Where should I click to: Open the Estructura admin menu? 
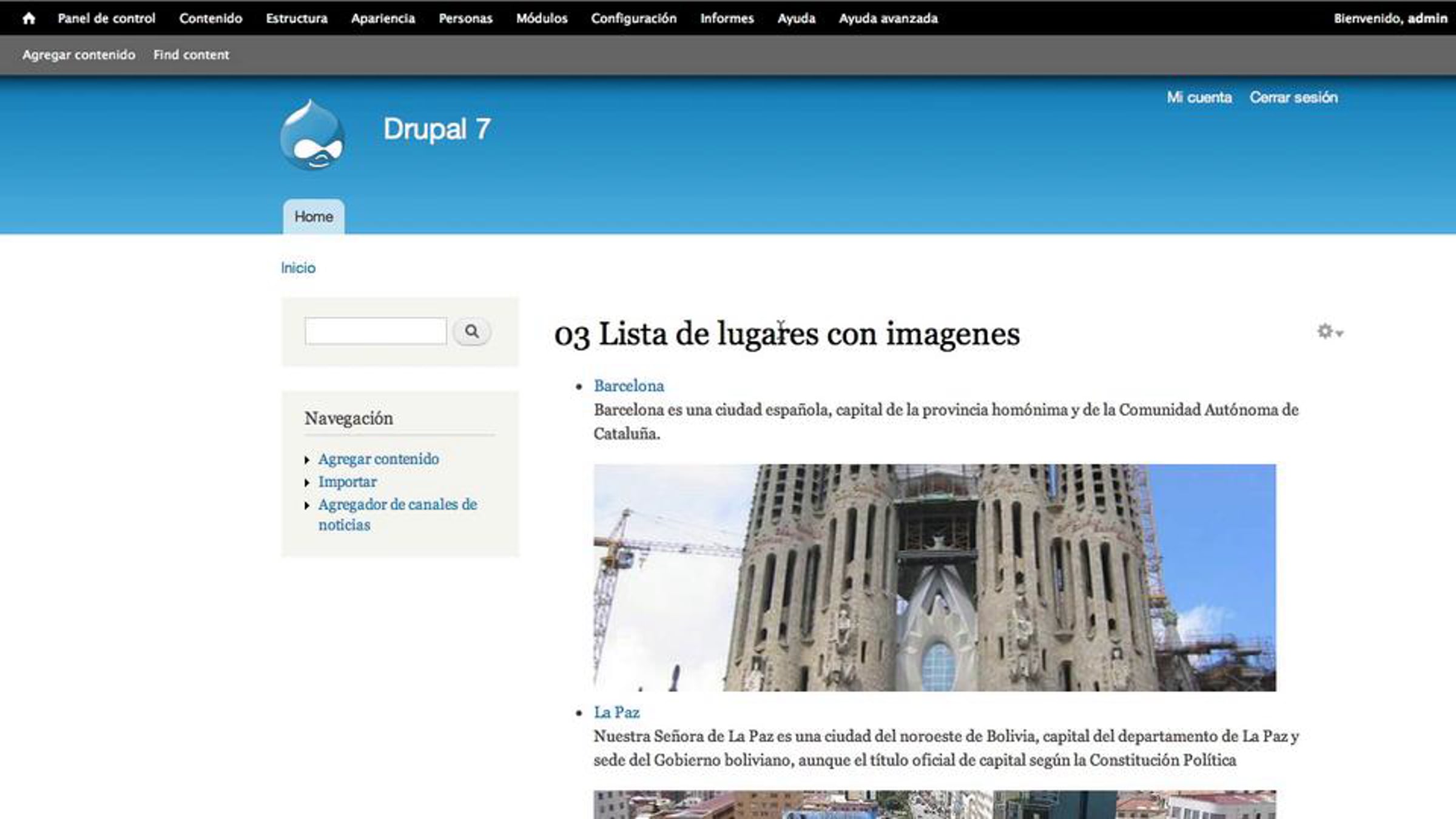tap(296, 18)
